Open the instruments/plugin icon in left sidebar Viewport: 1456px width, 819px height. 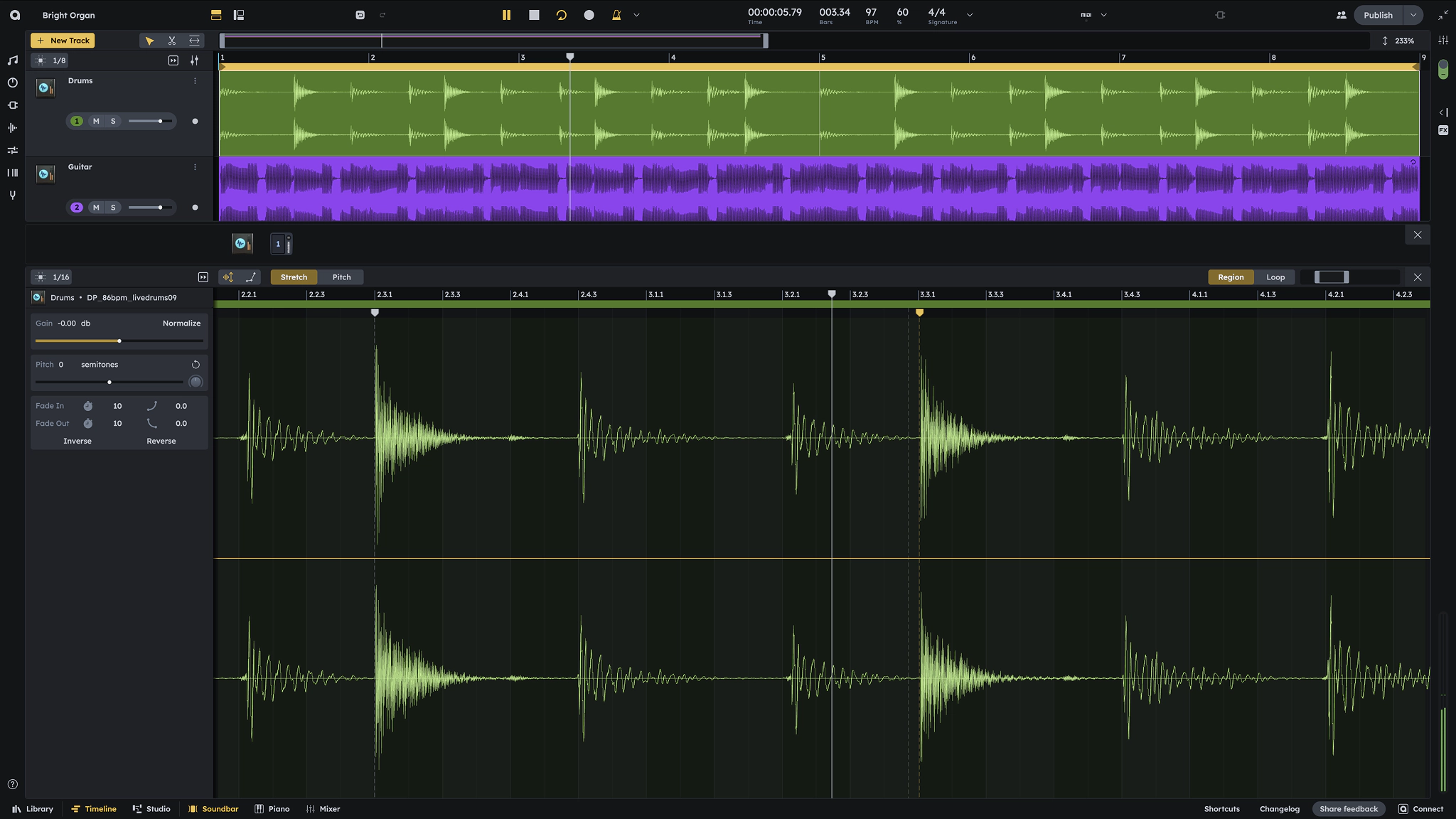(12, 105)
